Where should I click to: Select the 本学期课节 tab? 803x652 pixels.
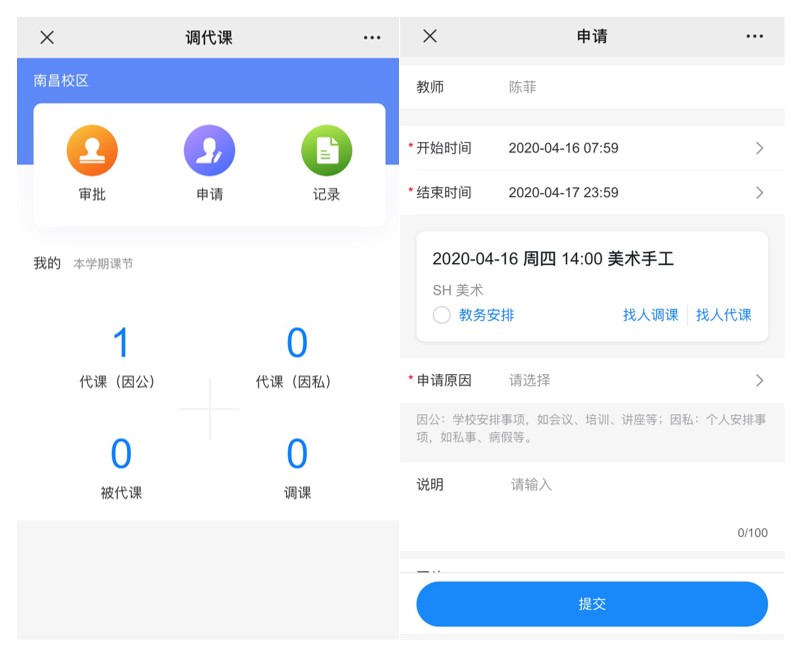(x=103, y=264)
